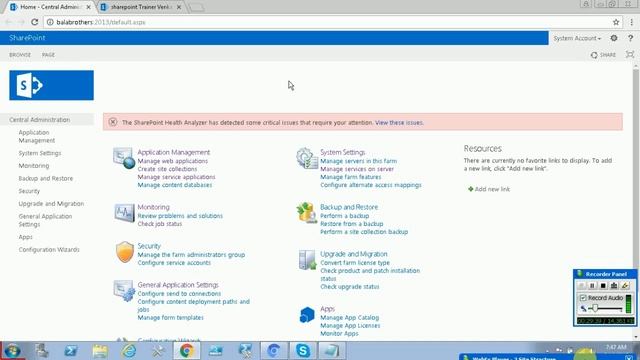Click the Monitoring section icon
The width and height of the screenshot is (640, 360).
124,213
